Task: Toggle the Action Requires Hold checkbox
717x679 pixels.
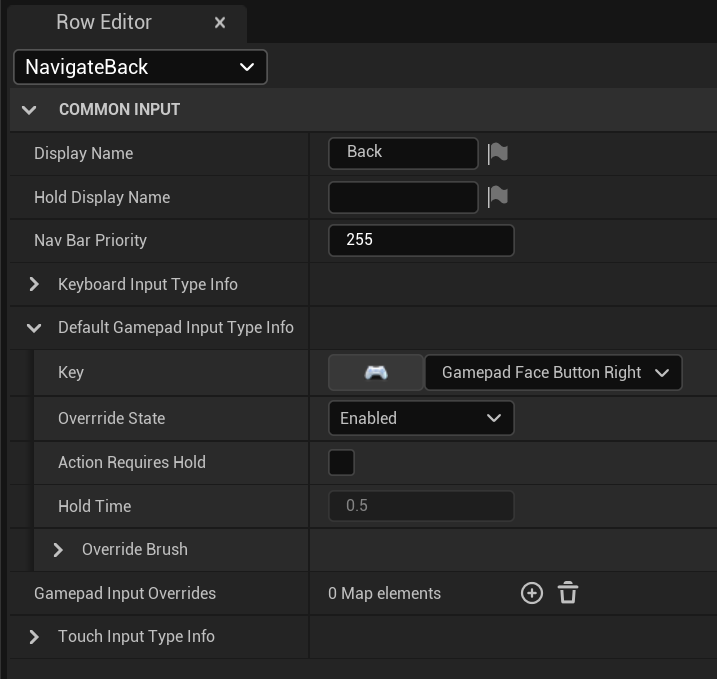Action: point(342,462)
